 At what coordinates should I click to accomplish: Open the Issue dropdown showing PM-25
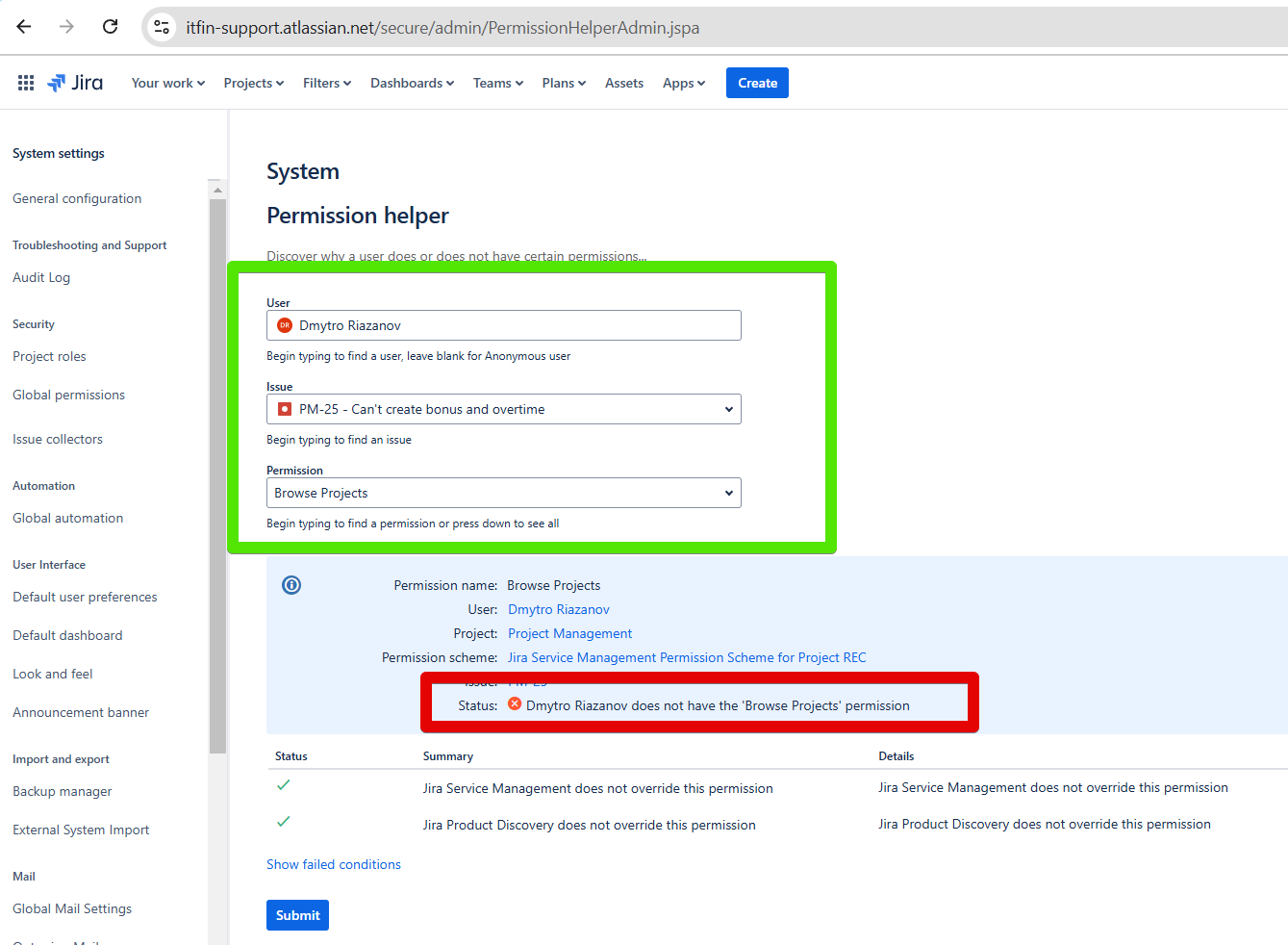click(x=504, y=409)
